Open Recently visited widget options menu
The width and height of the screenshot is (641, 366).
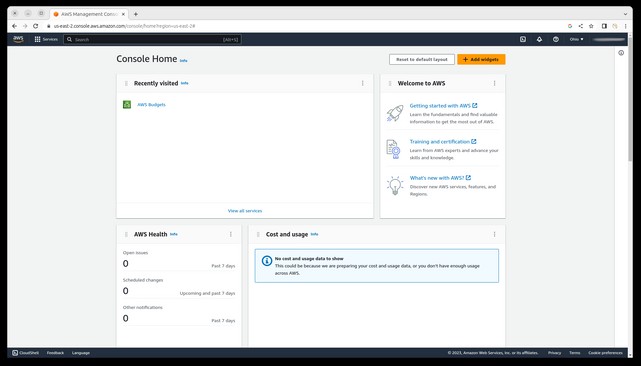363,83
